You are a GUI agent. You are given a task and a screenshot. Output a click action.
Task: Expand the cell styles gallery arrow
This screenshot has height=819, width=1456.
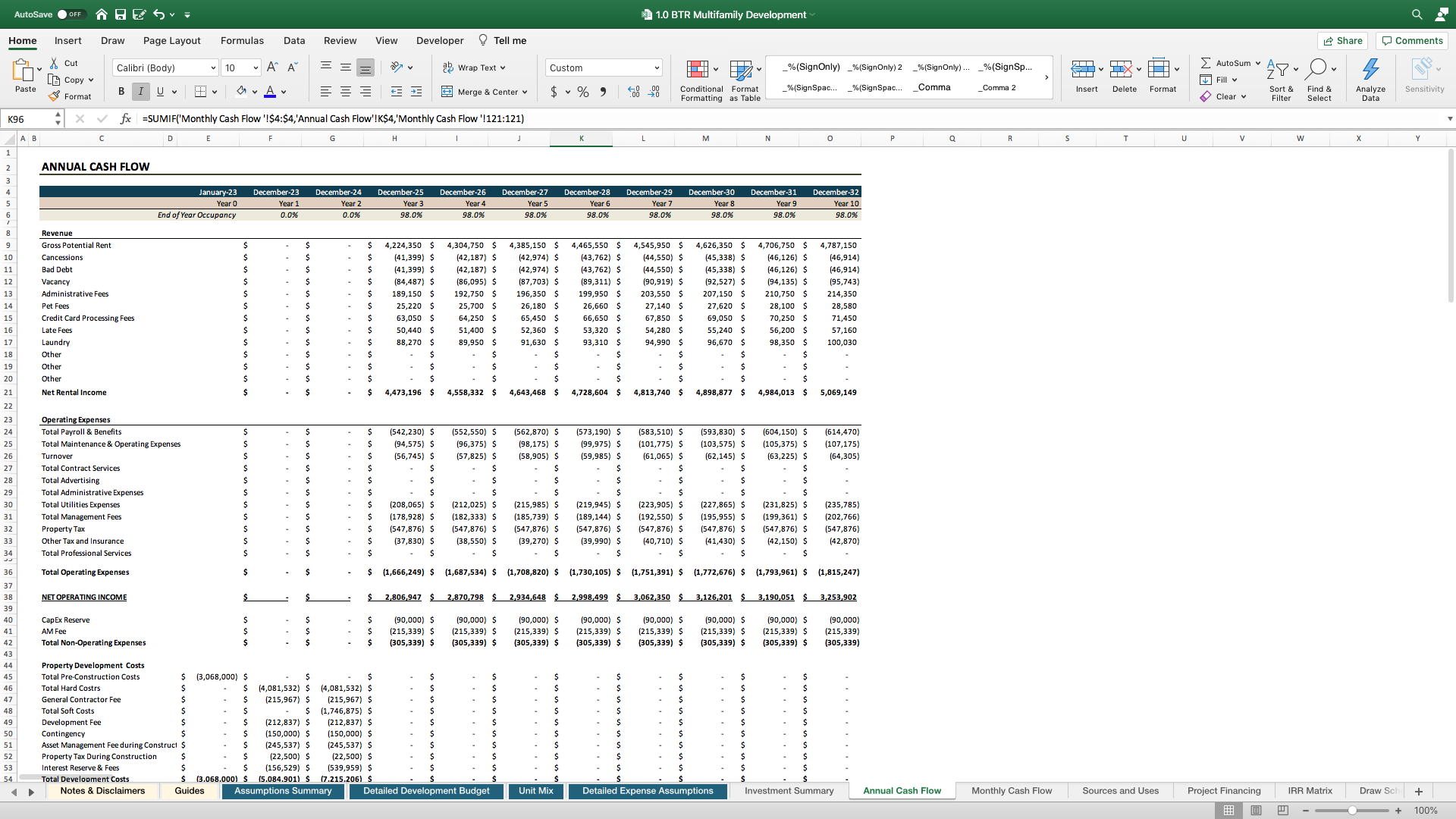(x=1046, y=77)
